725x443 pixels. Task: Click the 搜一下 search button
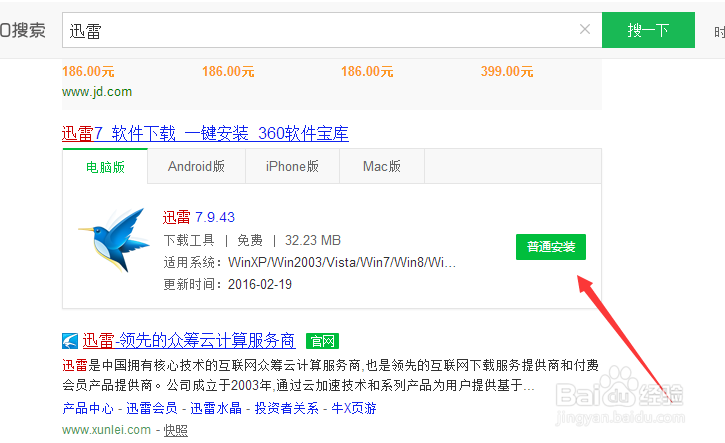pyautogui.click(x=648, y=30)
